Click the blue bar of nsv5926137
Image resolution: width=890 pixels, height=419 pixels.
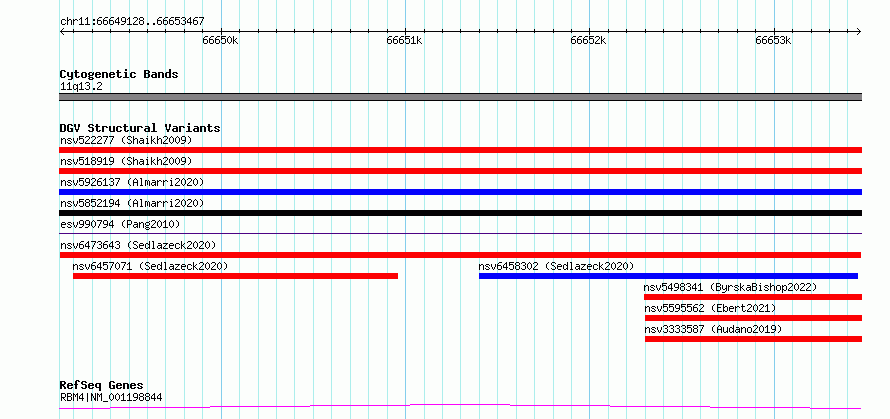[460, 192]
